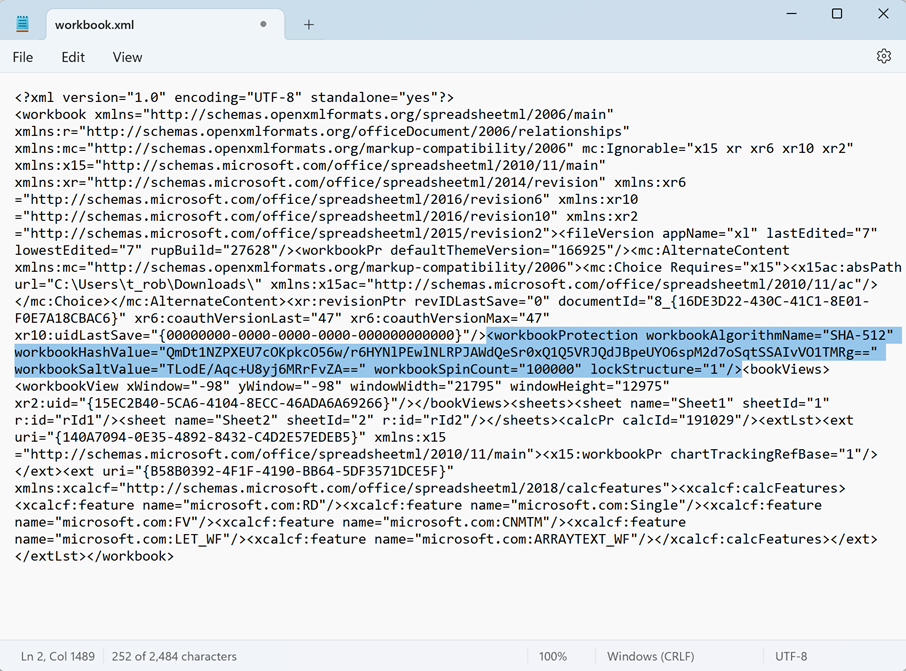Viewport: 906px width, 671px height.
Task: Minimize the Notepad window
Action: tap(789, 14)
